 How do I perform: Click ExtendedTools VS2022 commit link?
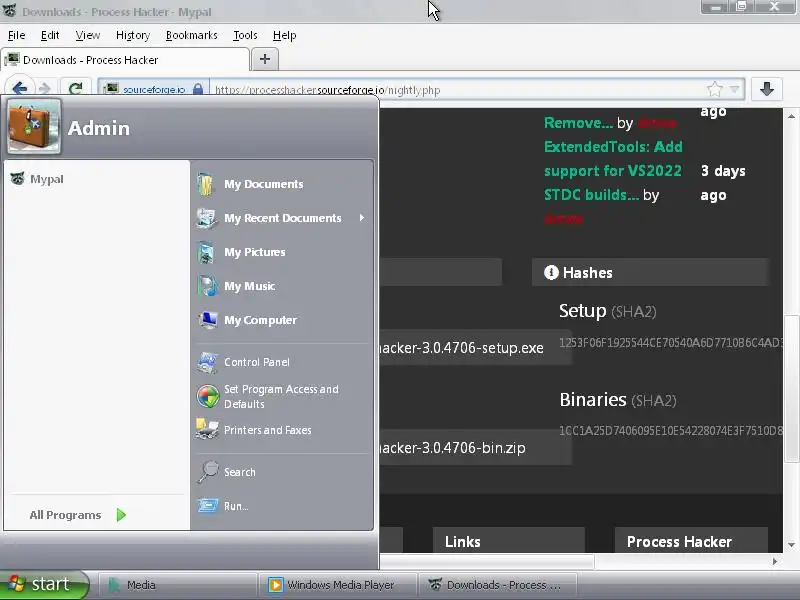coord(613,170)
